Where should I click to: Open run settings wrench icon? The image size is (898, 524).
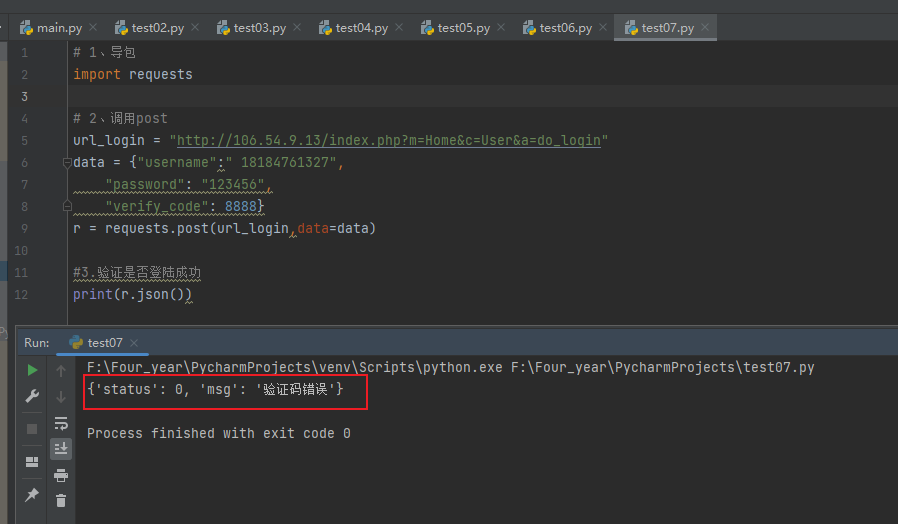point(32,396)
